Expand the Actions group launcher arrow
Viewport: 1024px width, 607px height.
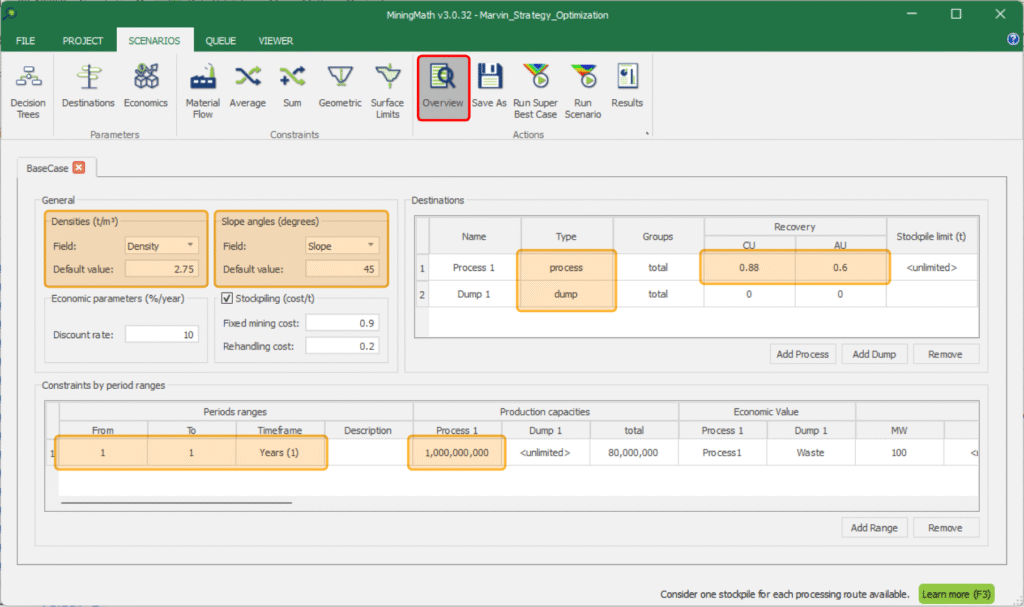(x=646, y=134)
